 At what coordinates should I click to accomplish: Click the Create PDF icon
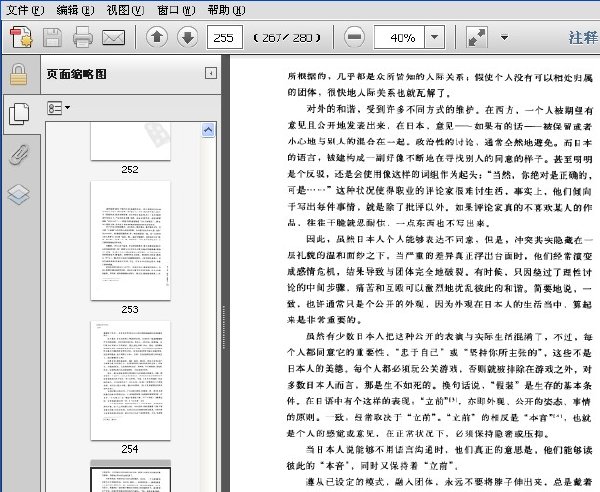[x=21, y=37]
